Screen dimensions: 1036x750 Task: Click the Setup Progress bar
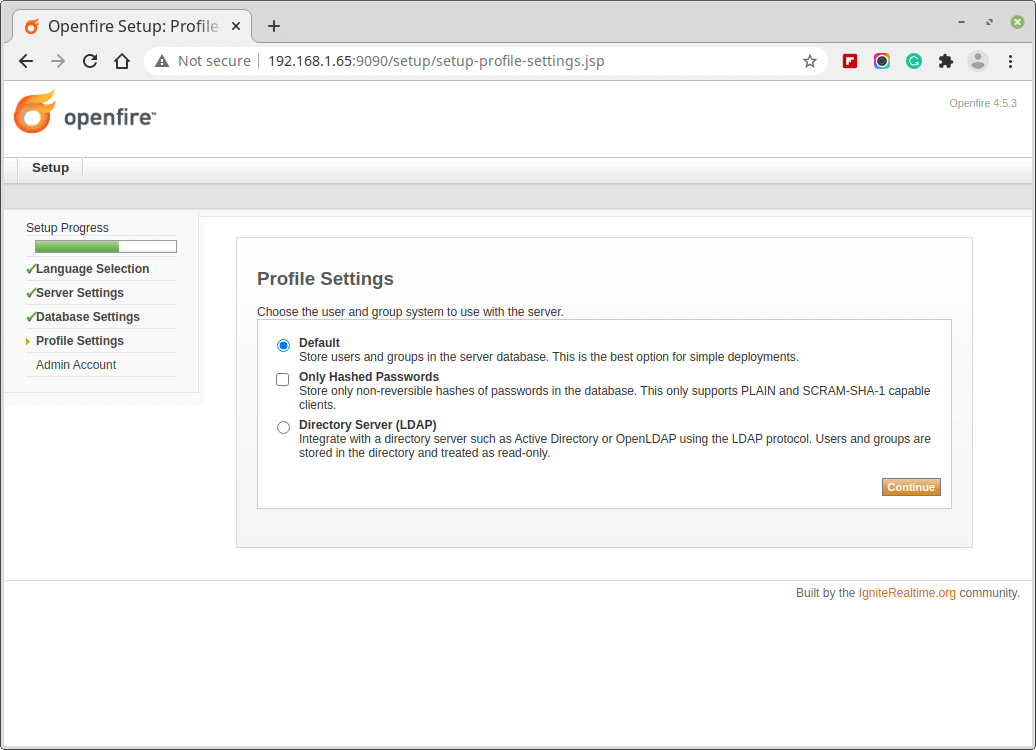106,246
